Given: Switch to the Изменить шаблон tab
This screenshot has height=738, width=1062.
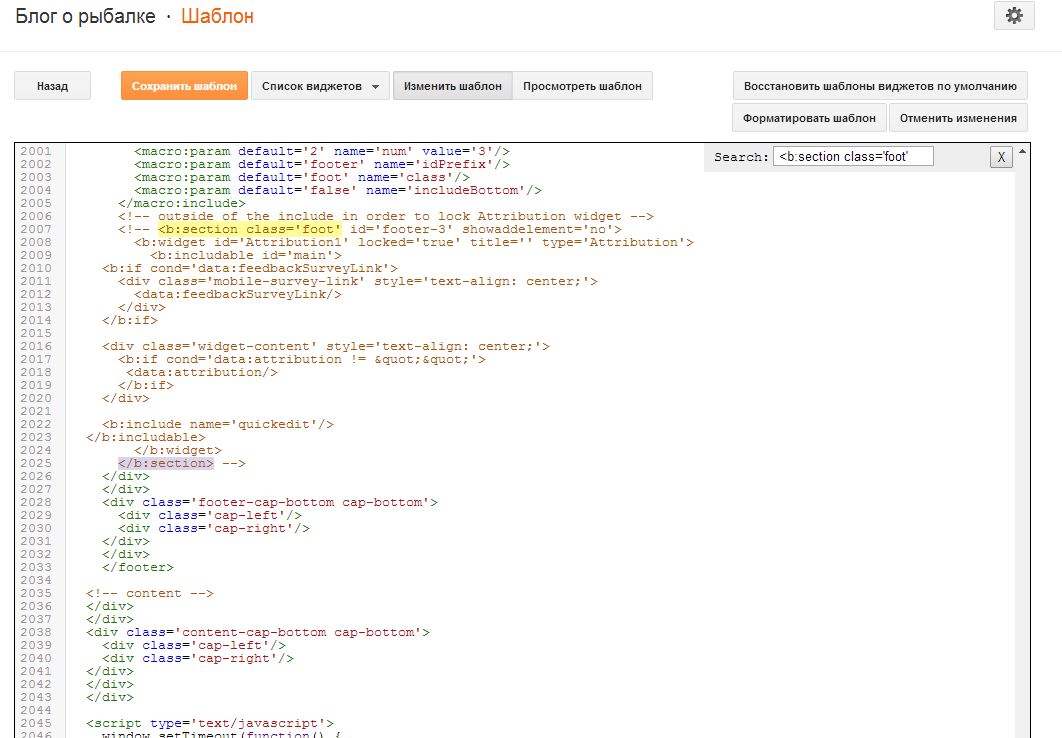Looking at the screenshot, I should (452, 86).
